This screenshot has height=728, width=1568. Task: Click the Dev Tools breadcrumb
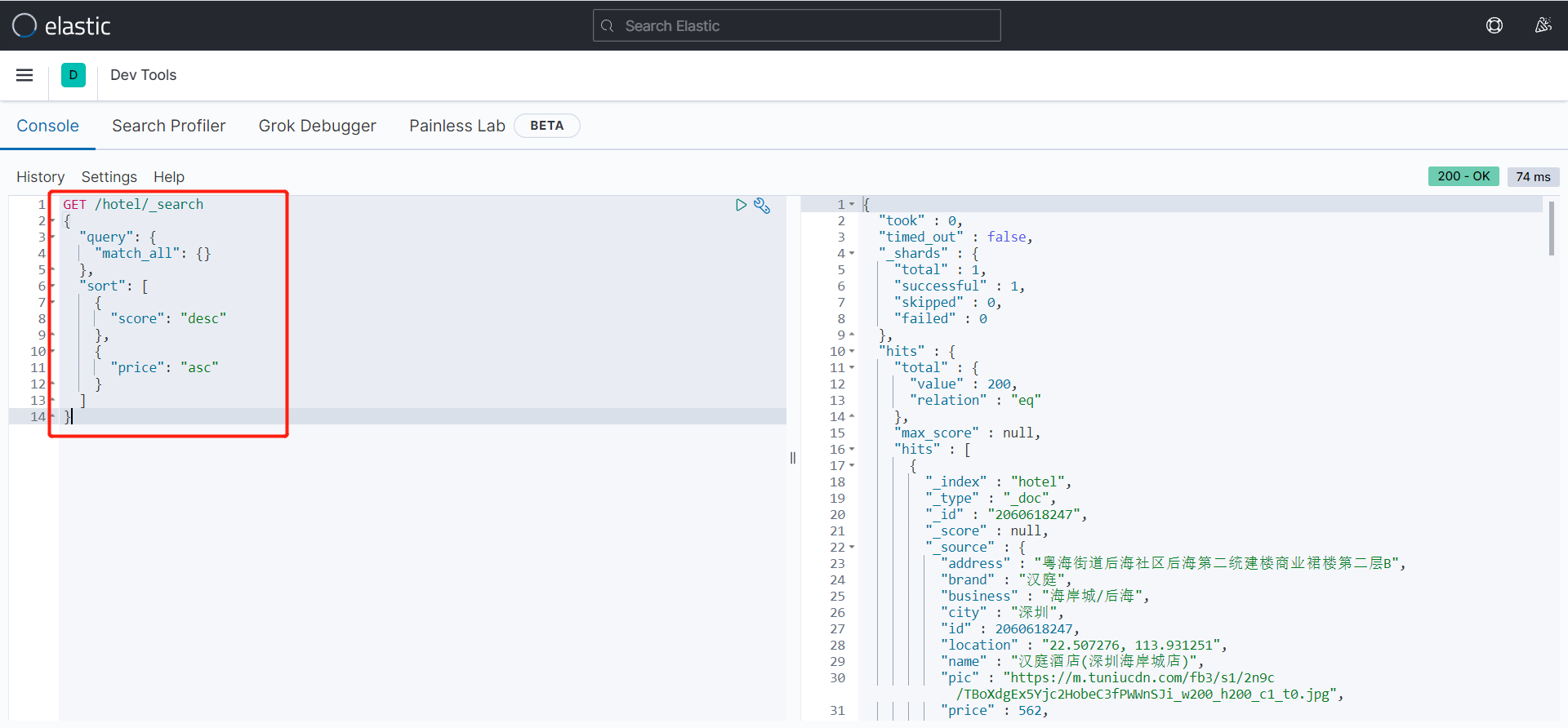point(143,75)
